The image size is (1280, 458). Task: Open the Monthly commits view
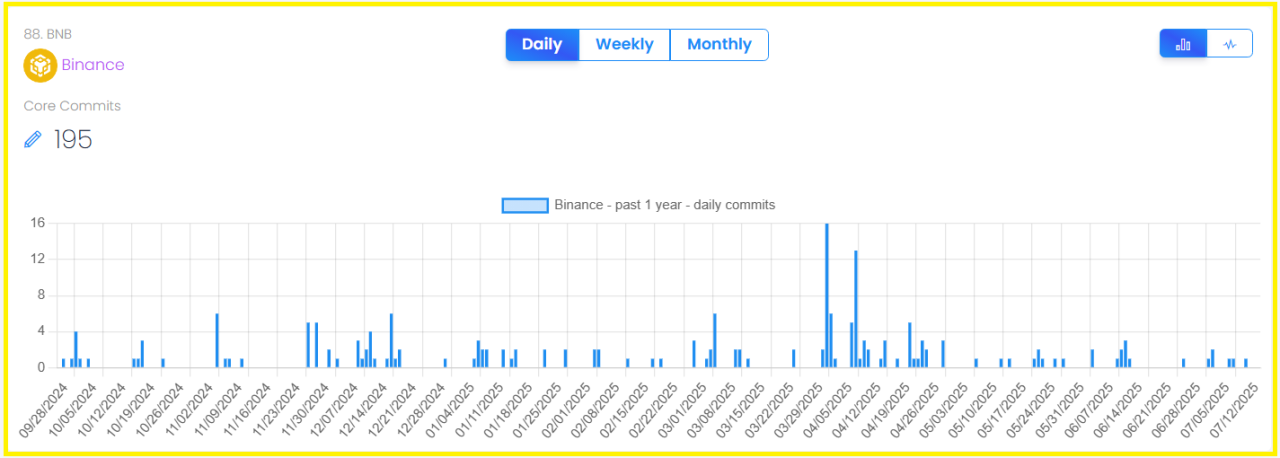tap(719, 45)
